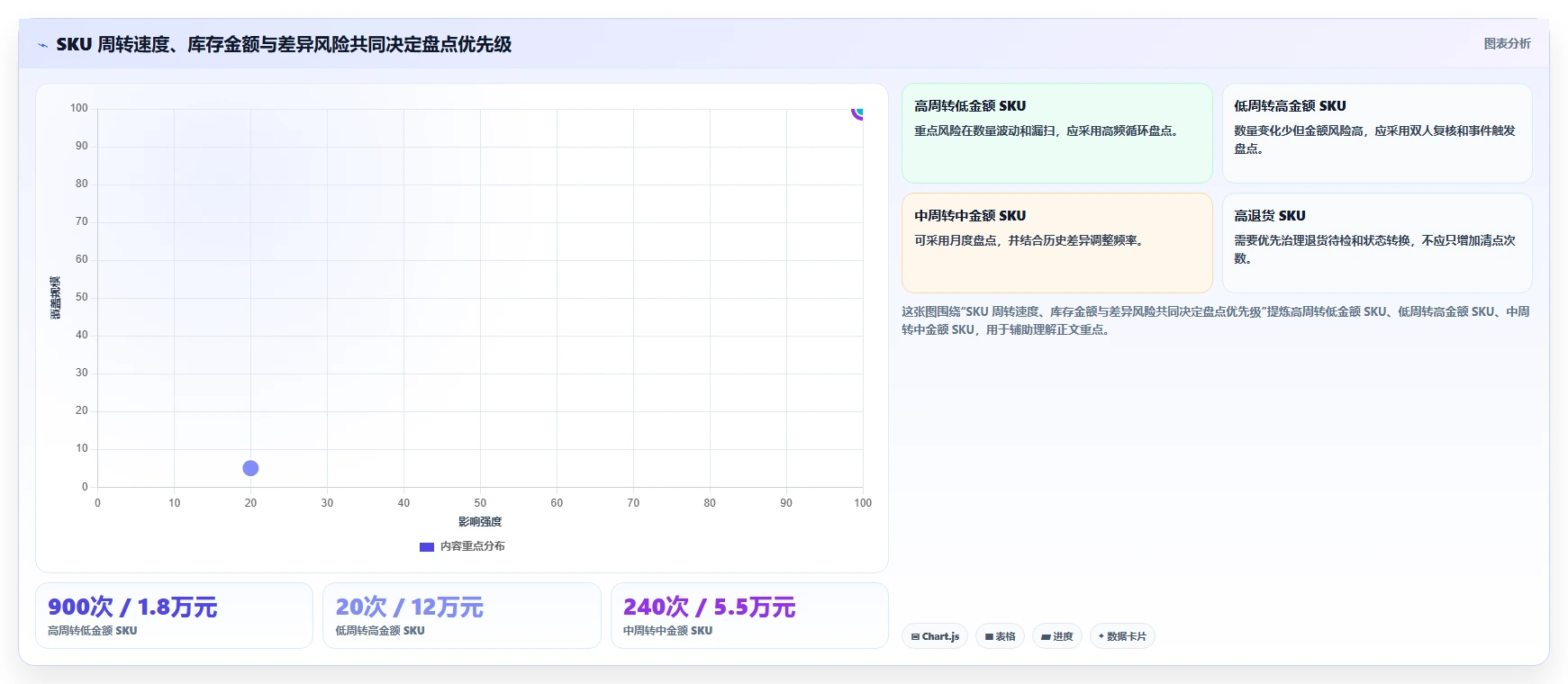Click the title icon before SKU heading
The width and height of the screenshot is (1568, 684).
[43, 45]
